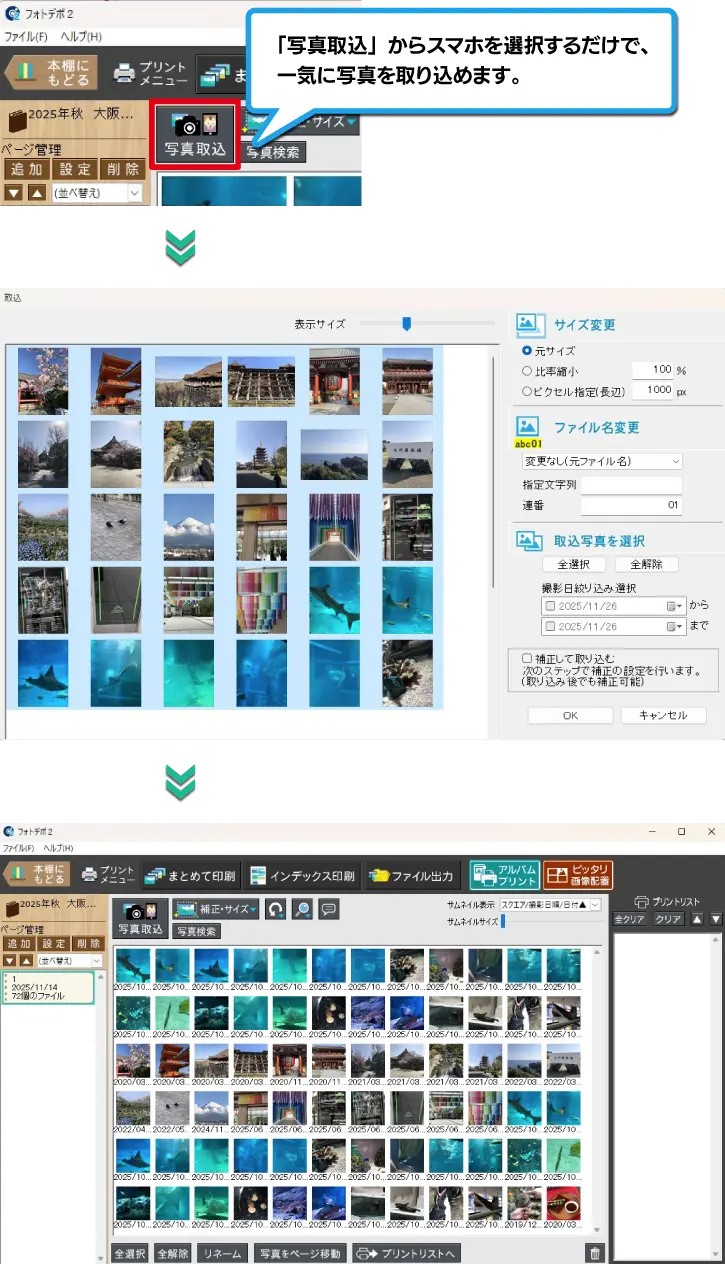Adjust the 表示サイズ slider in 取込 dialog

click(x=406, y=323)
